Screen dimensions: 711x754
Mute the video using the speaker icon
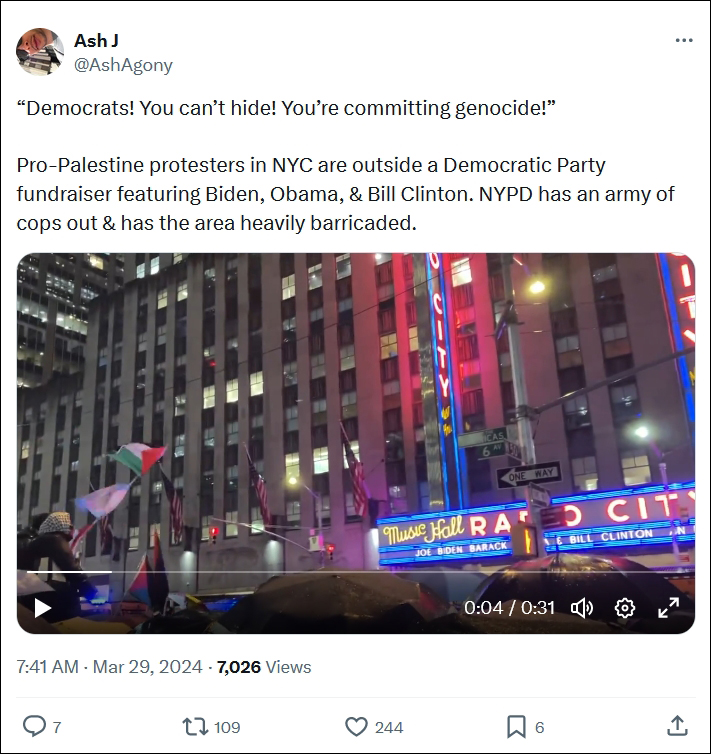(582, 608)
